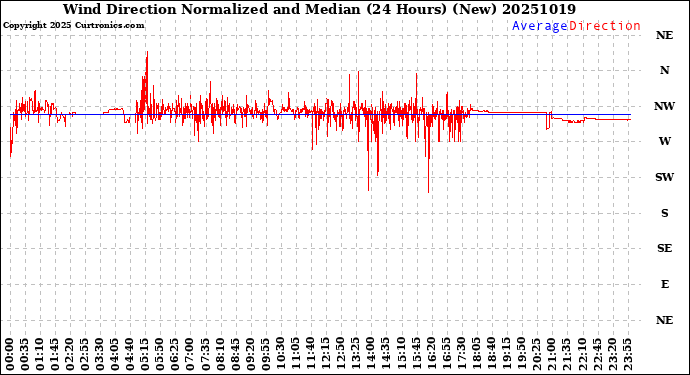Click the 10:30 time axis label
The image size is (690, 375).
[281, 355]
